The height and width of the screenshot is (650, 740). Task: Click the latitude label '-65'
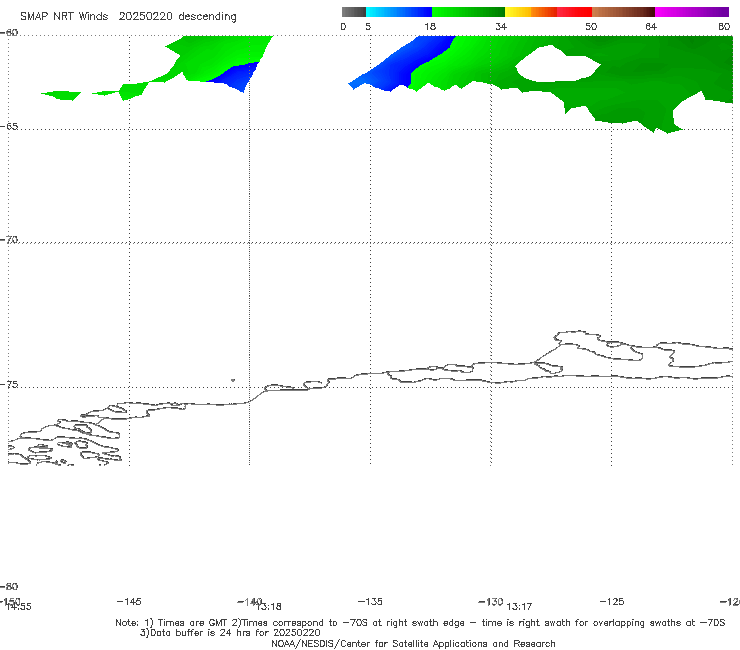(x=9, y=127)
